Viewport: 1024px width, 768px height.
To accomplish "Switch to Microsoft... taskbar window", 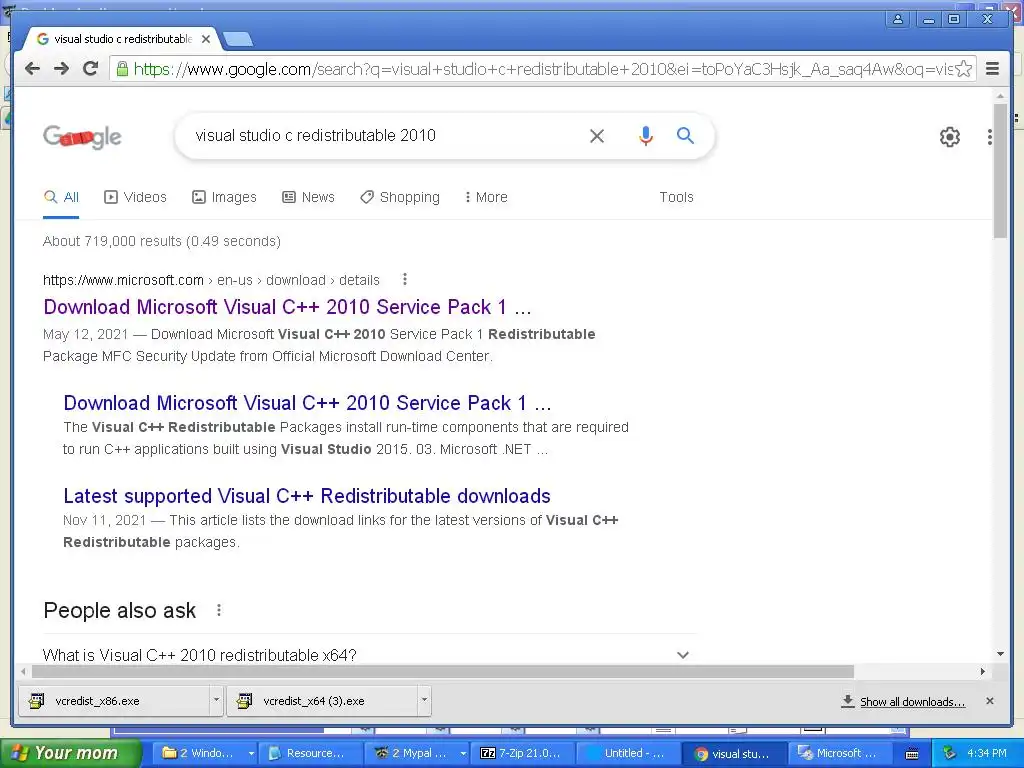I will 841,753.
